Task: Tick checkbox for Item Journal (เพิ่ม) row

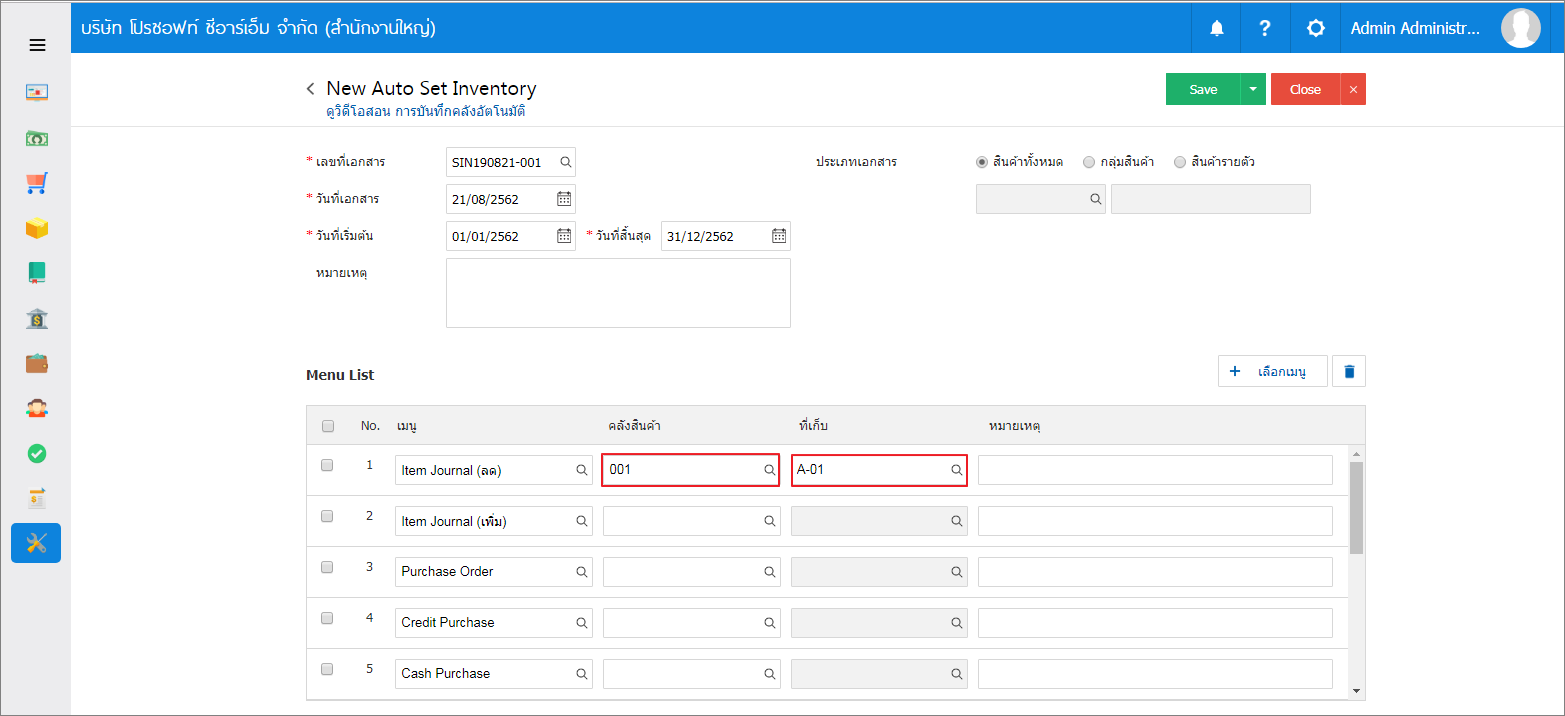Action: (327, 516)
